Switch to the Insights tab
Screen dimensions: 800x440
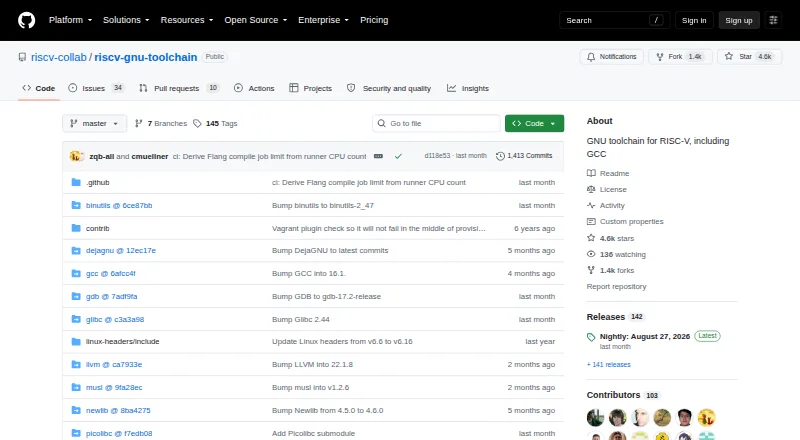[468, 88]
